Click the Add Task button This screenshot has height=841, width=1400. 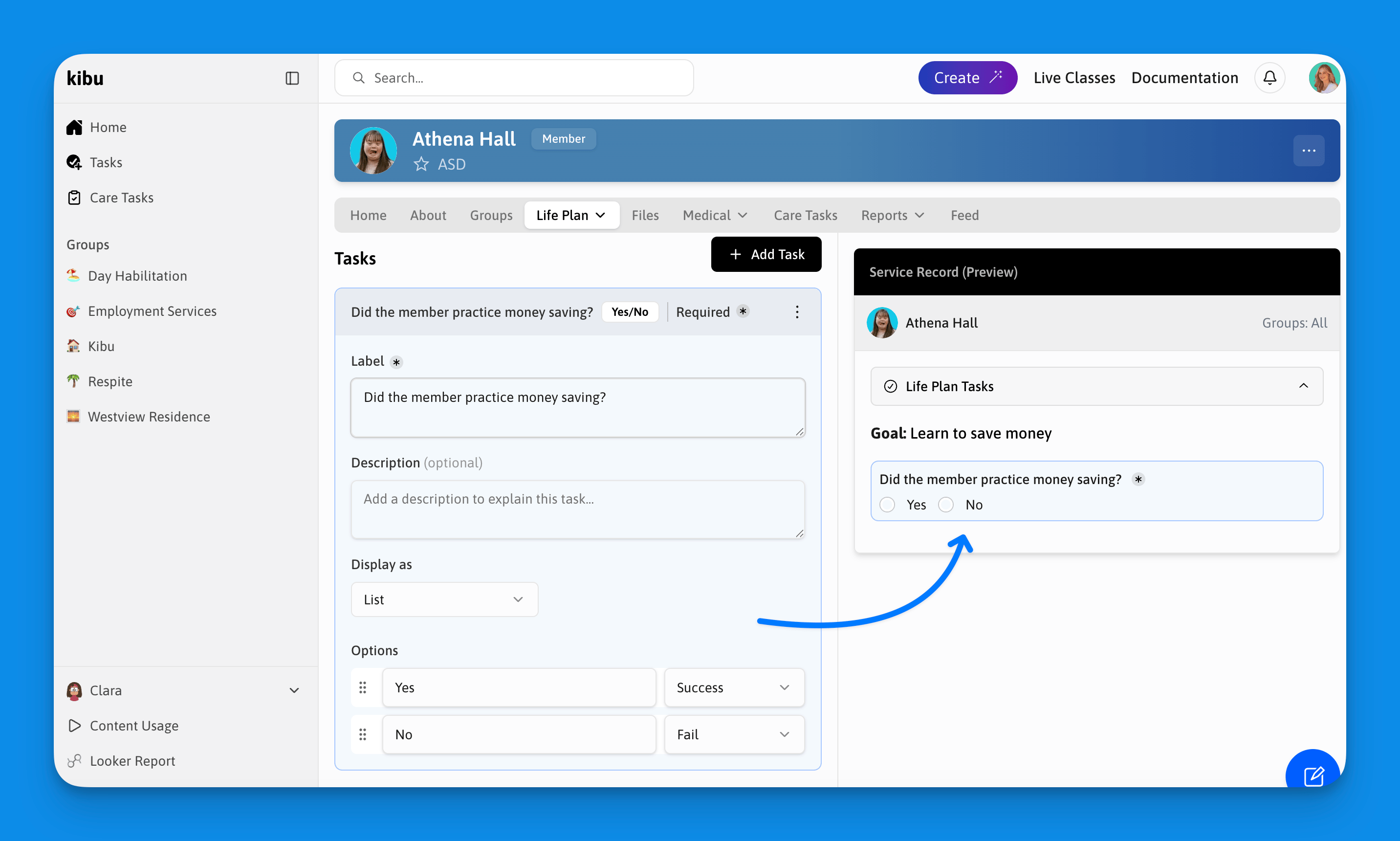766,254
